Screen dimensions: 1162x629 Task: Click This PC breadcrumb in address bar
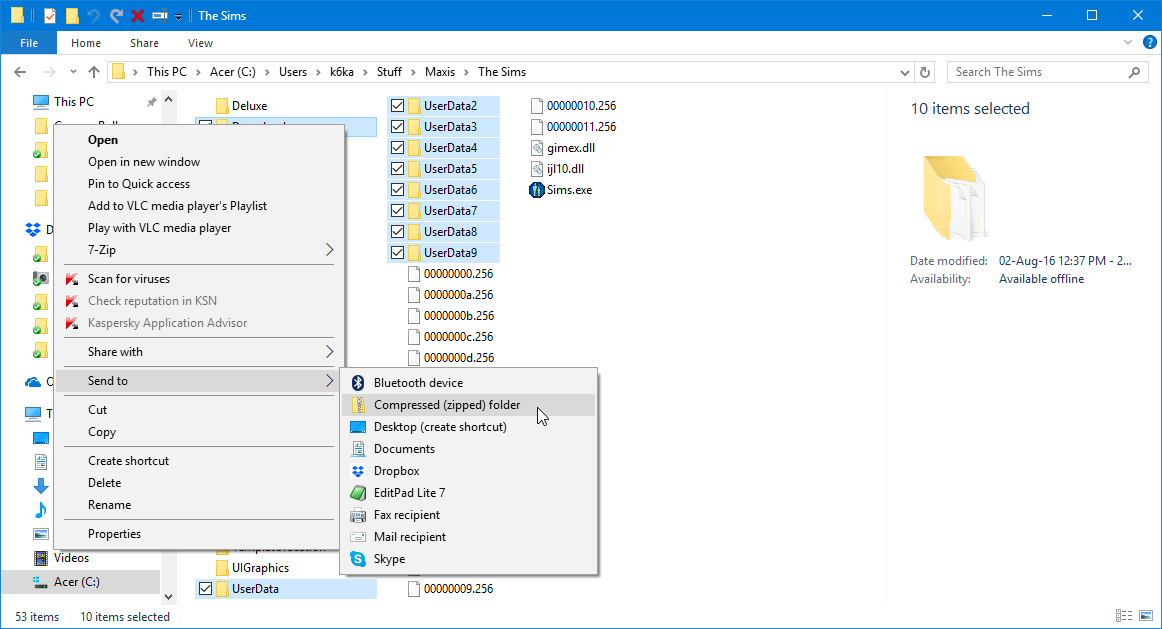(167, 72)
